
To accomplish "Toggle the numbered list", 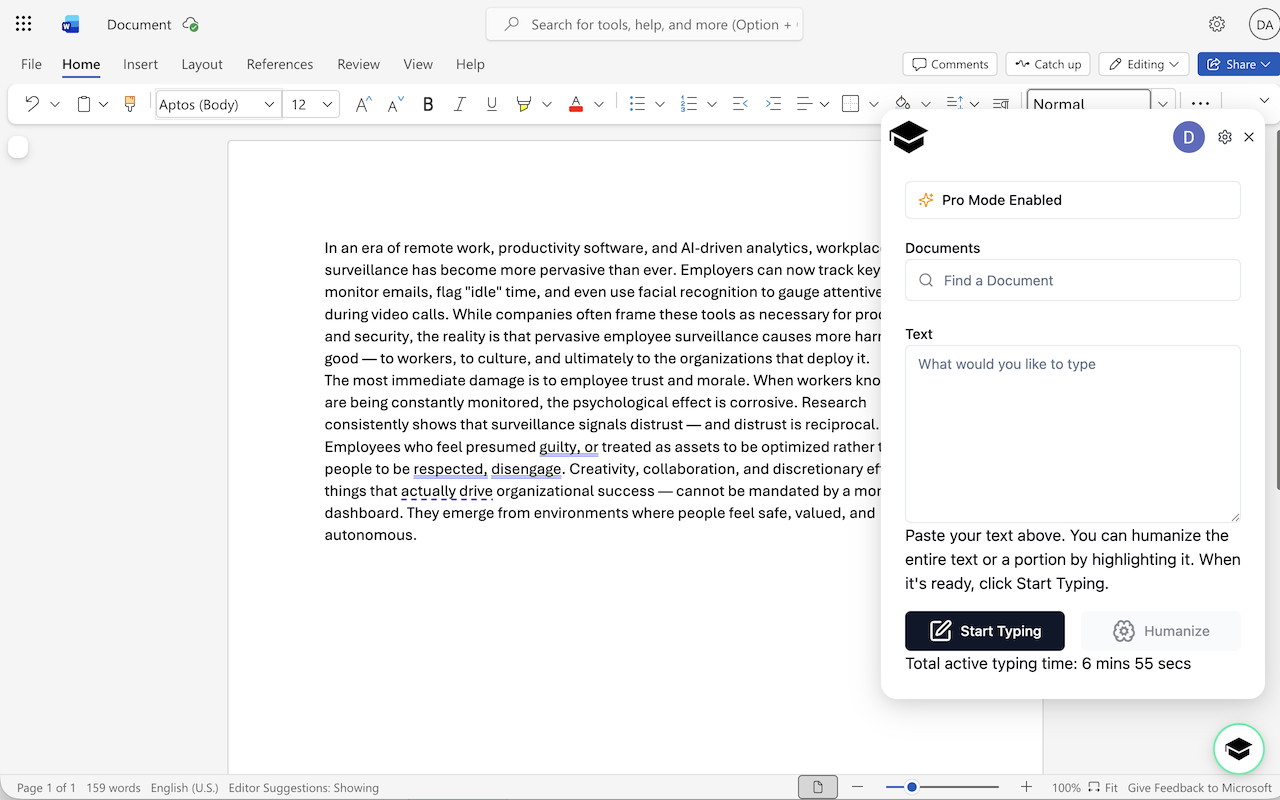I will [689, 104].
